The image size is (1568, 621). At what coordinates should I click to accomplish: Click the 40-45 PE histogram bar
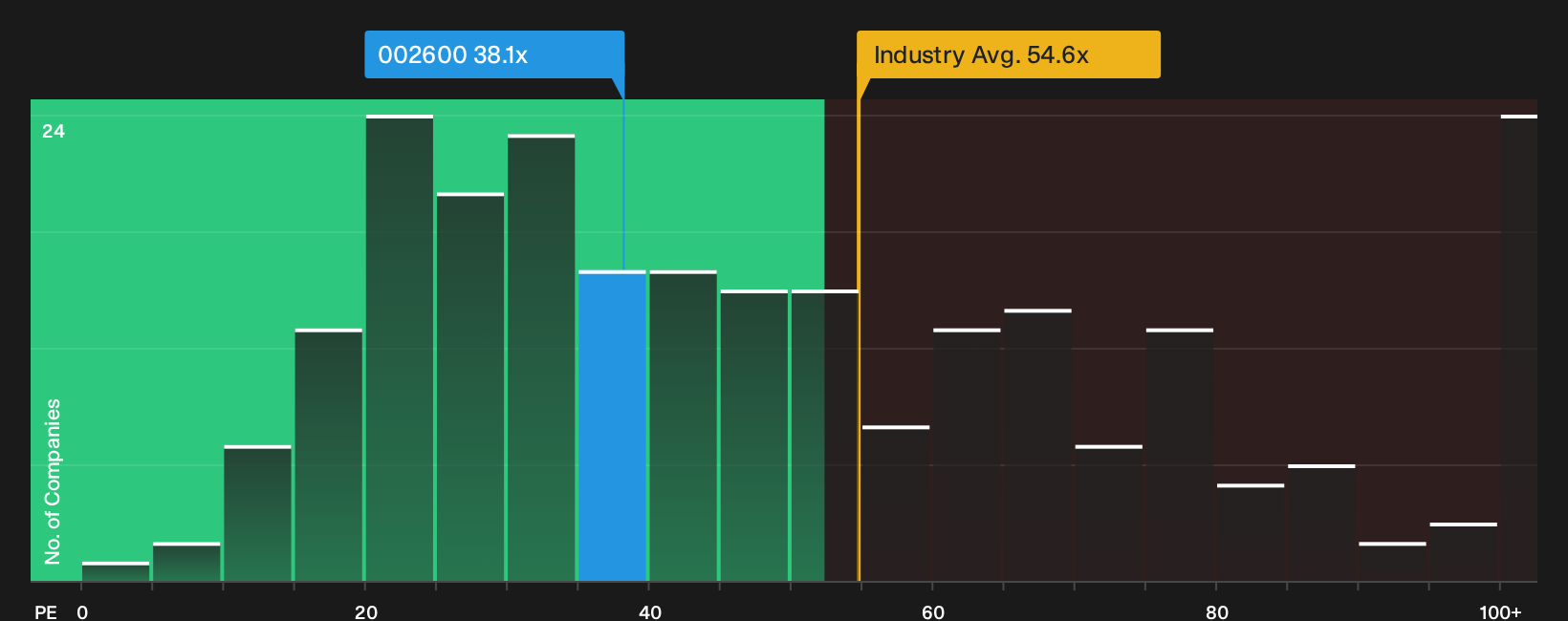(683, 426)
